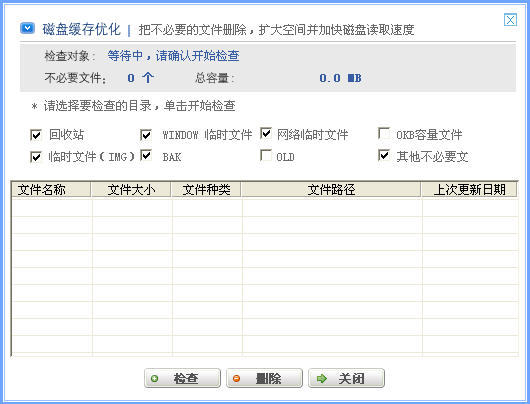This screenshot has width=530, height=404.
Task: Sort by the 文件名称 column header
Action: (x=51, y=189)
